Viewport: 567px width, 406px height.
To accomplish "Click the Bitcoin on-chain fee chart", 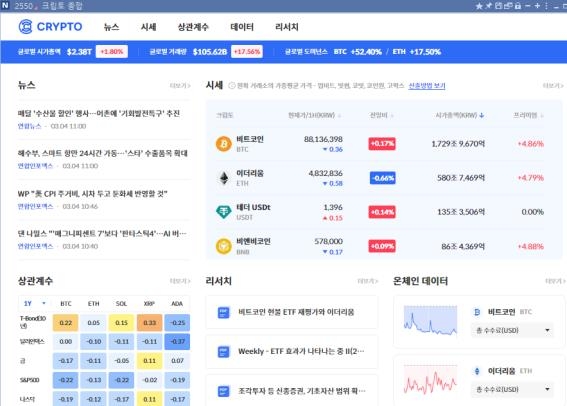I will pos(430,321).
